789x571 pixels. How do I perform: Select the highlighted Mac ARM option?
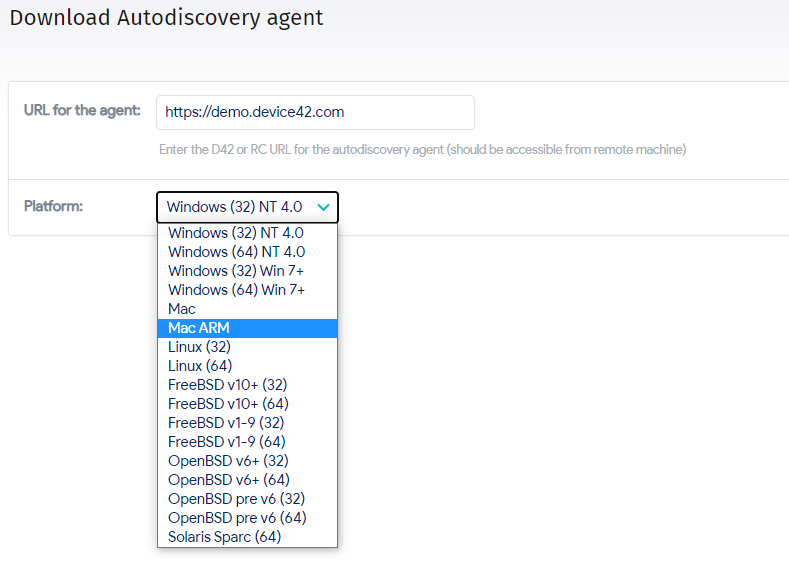(x=247, y=328)
